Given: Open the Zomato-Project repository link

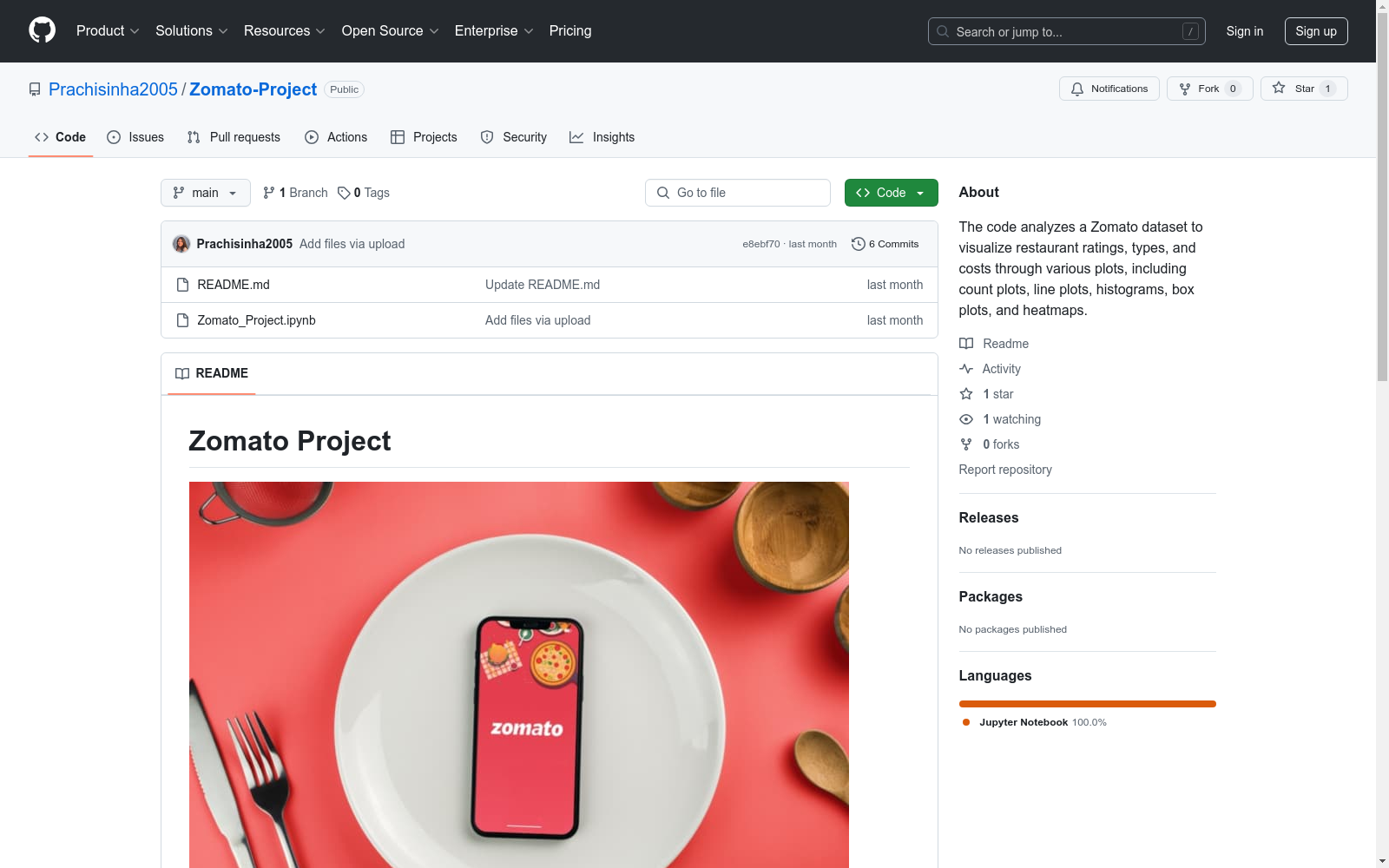Looking at the screenshot, I should pos(253,89).
